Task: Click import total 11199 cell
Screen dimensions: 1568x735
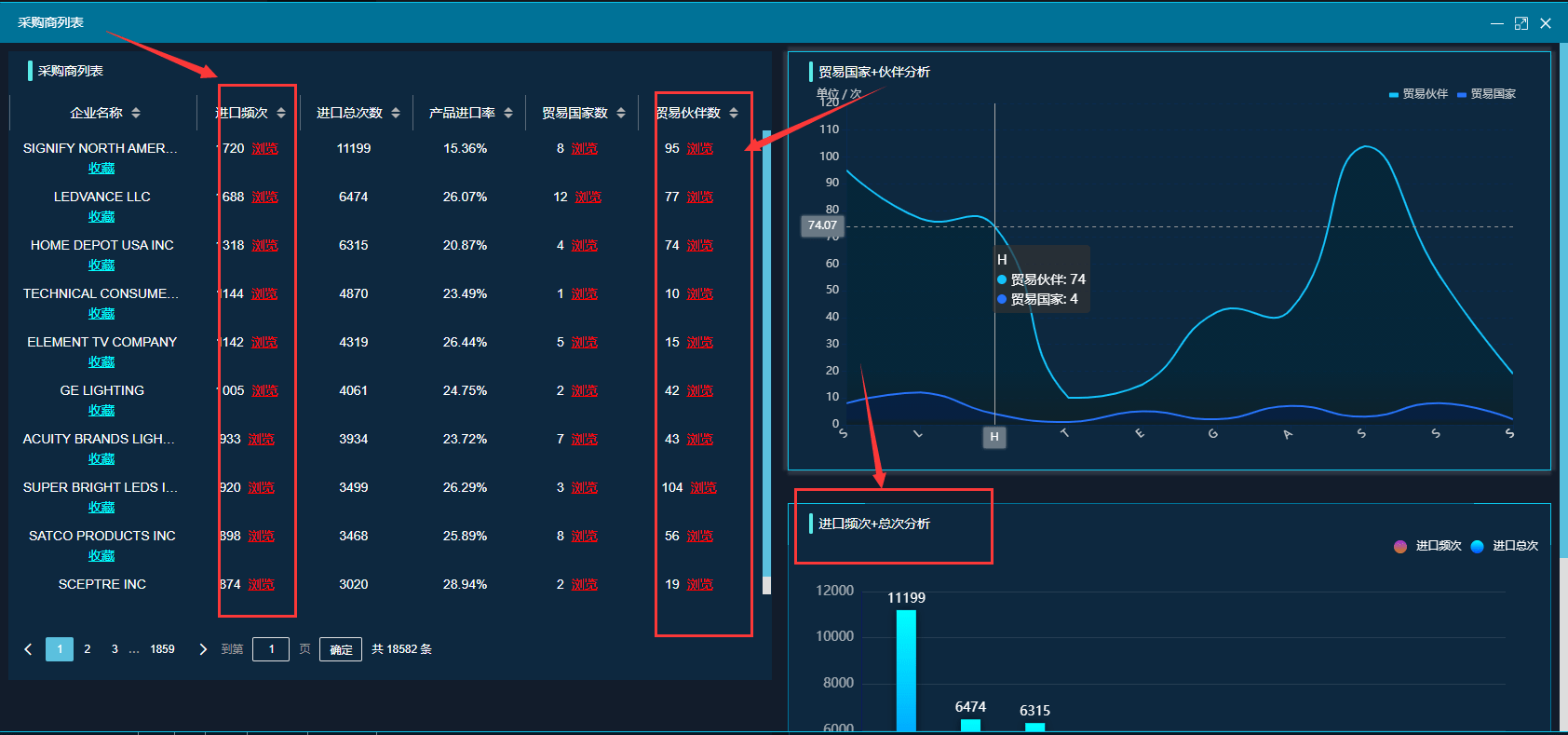Action: (x=354, y=148)
